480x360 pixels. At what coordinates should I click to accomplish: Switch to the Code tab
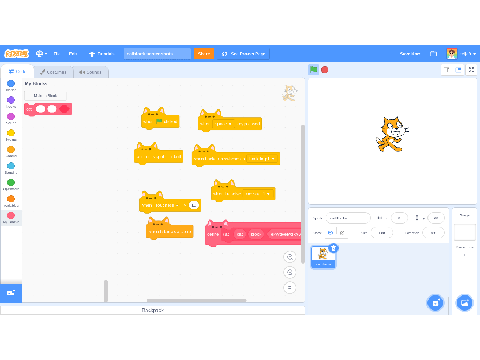tap(17, 71)
